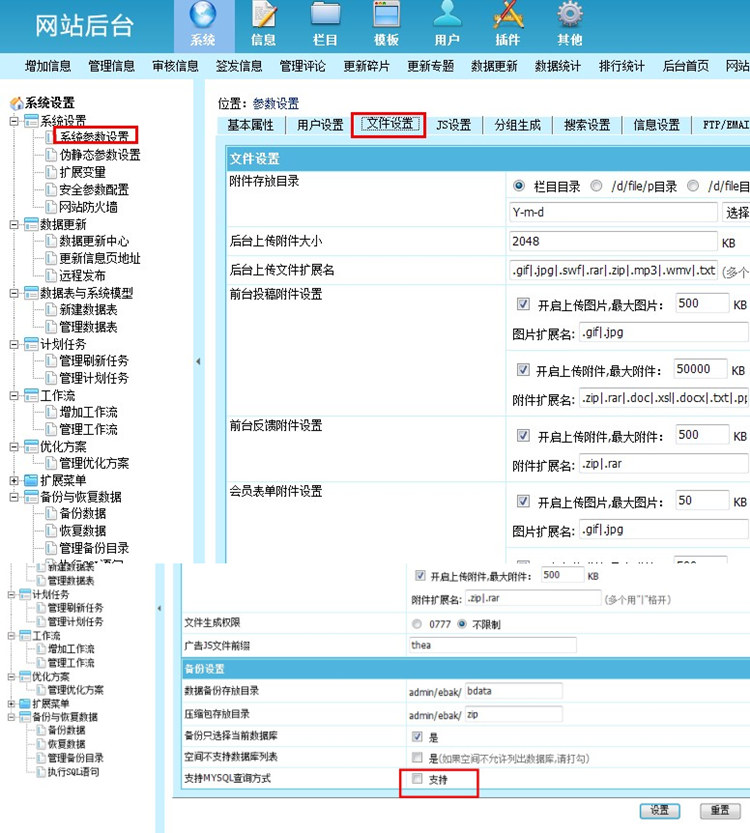Open the 栏目 folder icon
The image size is (750, 833).
325,17
